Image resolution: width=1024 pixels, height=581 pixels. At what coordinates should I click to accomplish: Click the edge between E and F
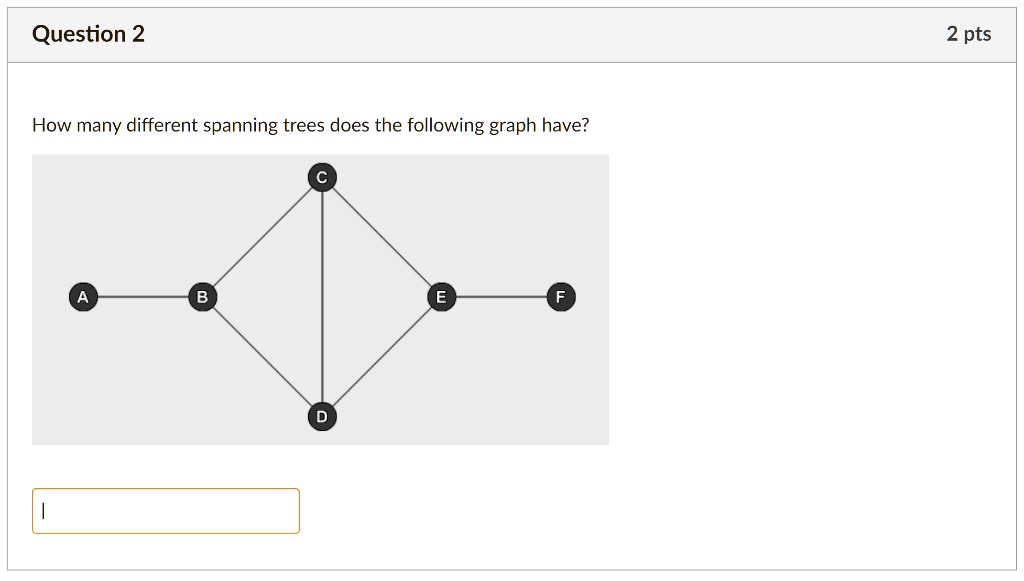(500, 297)
